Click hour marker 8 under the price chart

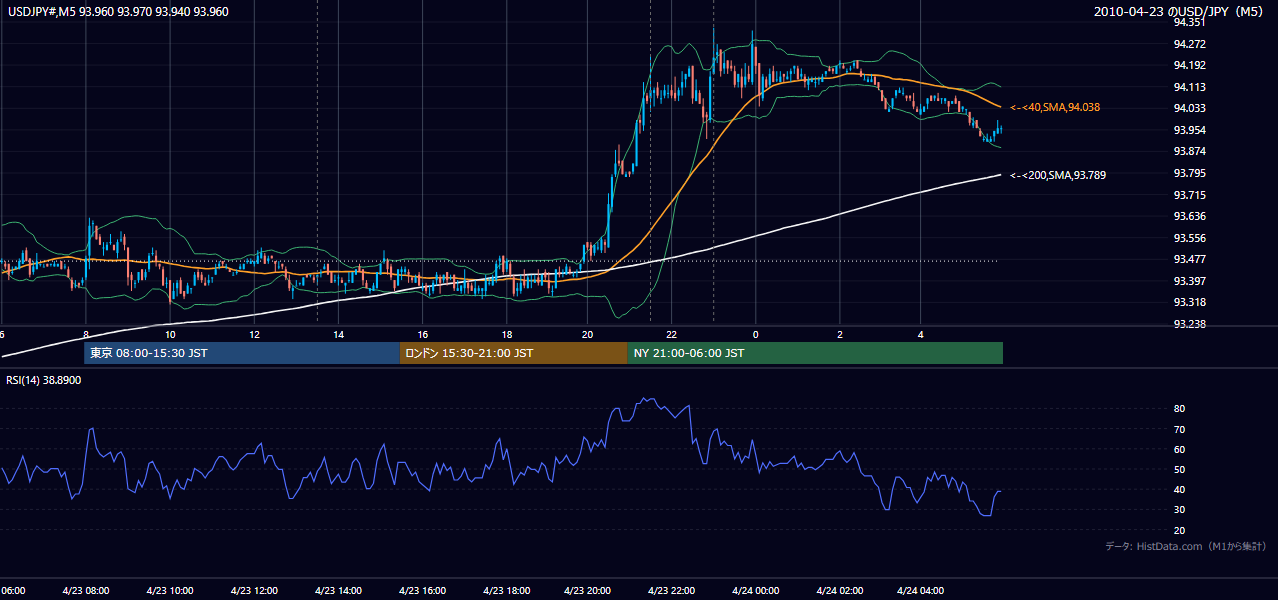click(x=86, y=334)
